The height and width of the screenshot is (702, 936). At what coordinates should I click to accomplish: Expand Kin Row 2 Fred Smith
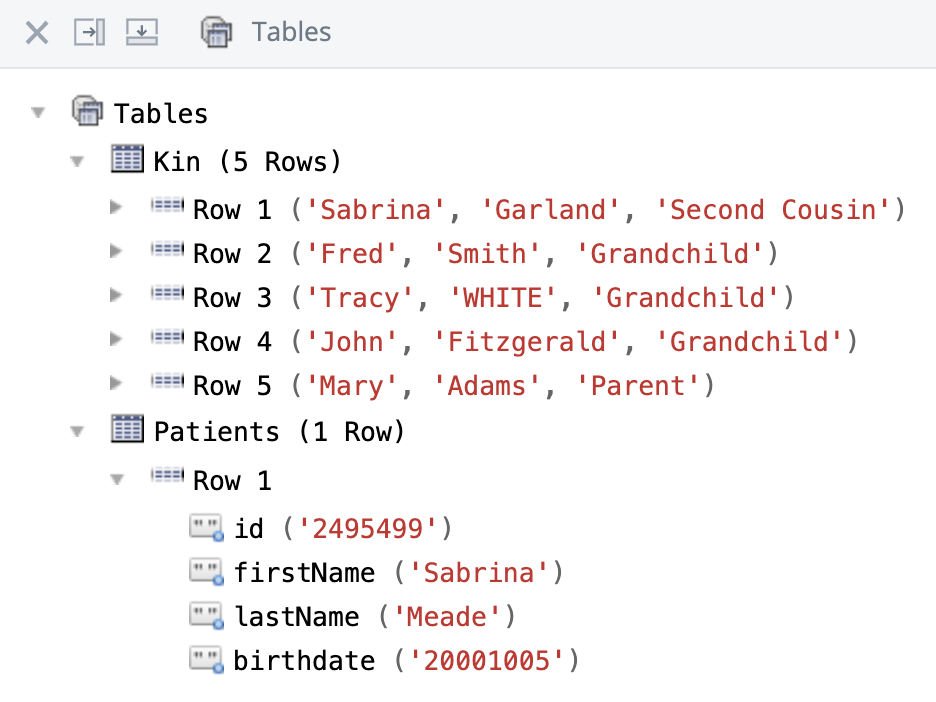point(117,252)
